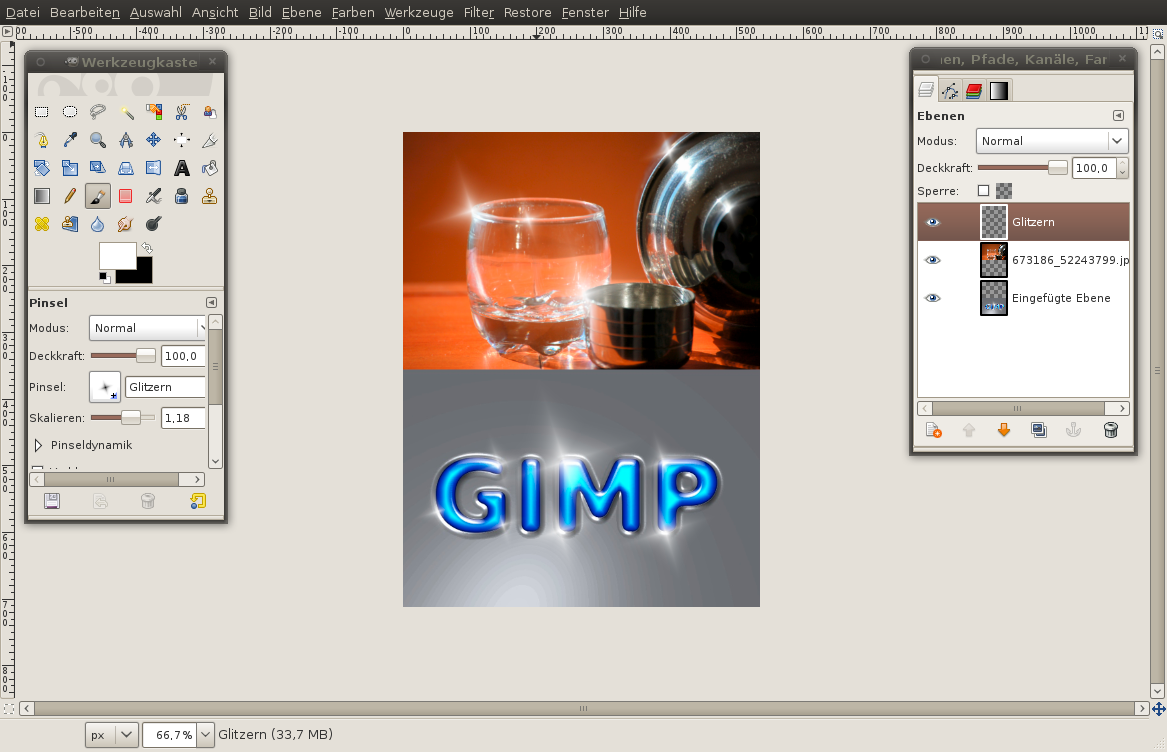Open the Ebene menu

point(301,13)
